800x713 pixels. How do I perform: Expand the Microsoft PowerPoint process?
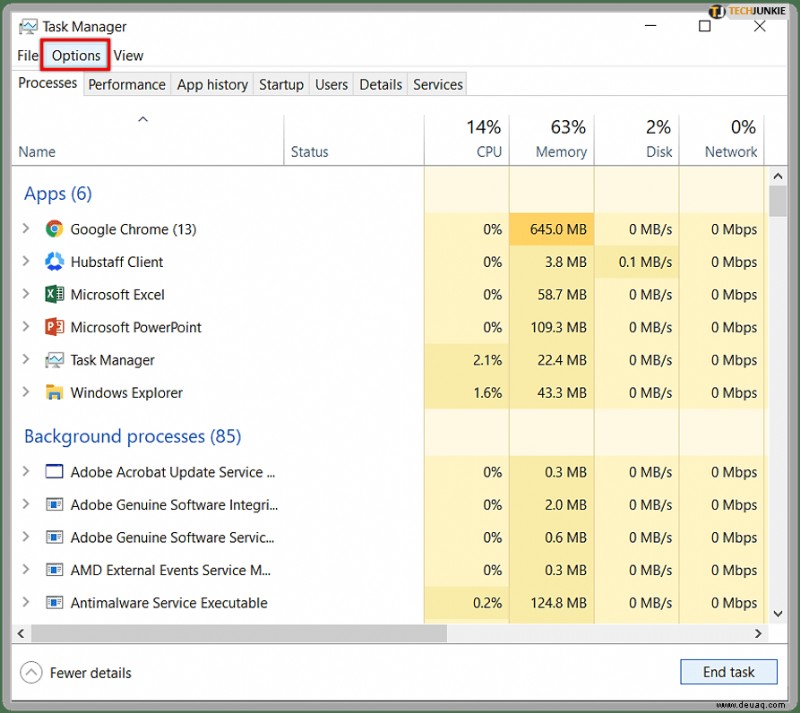pyautogui.click(x=26, y=327)
